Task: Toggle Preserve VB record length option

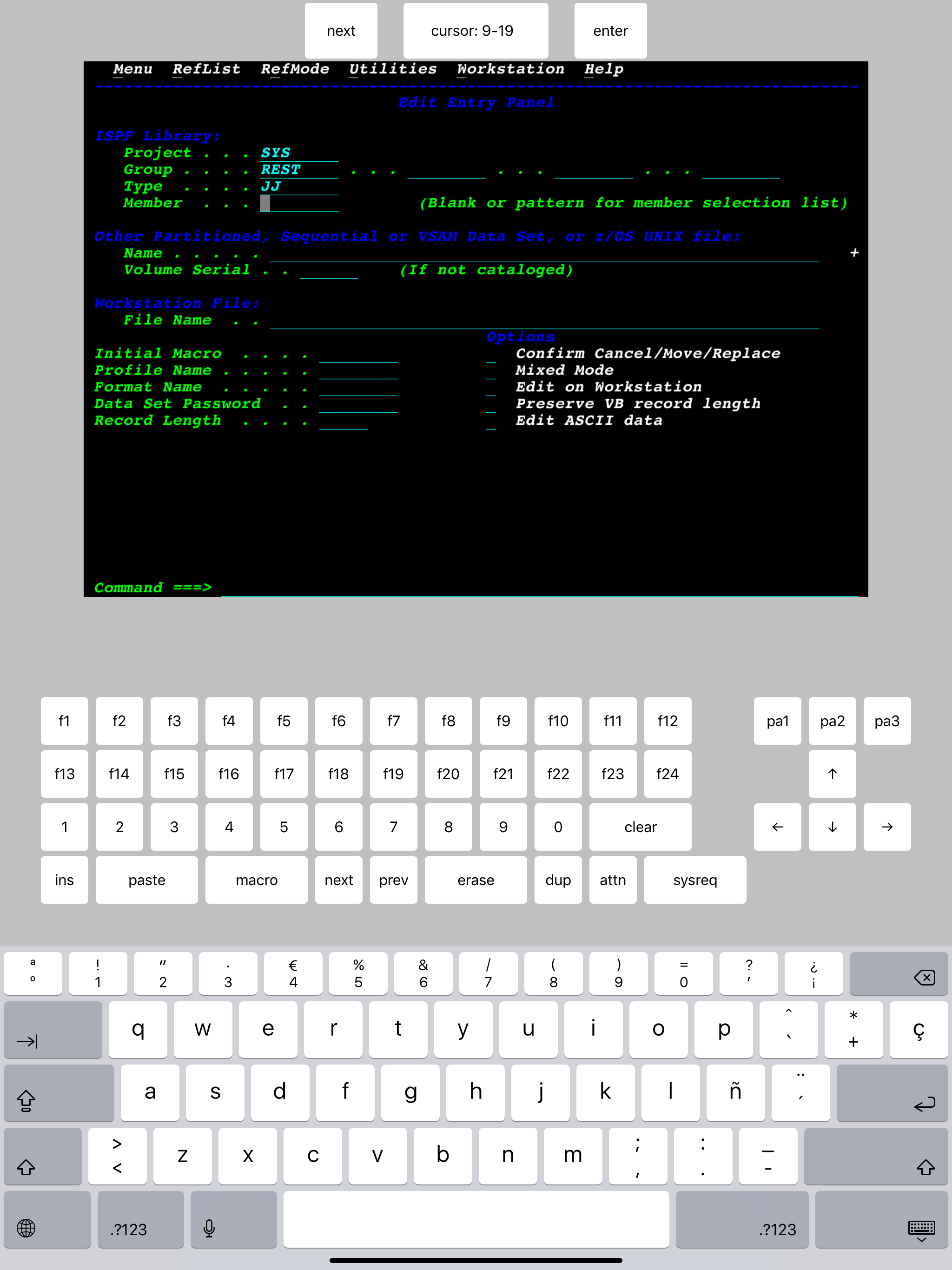Action: tap(490, 404)
